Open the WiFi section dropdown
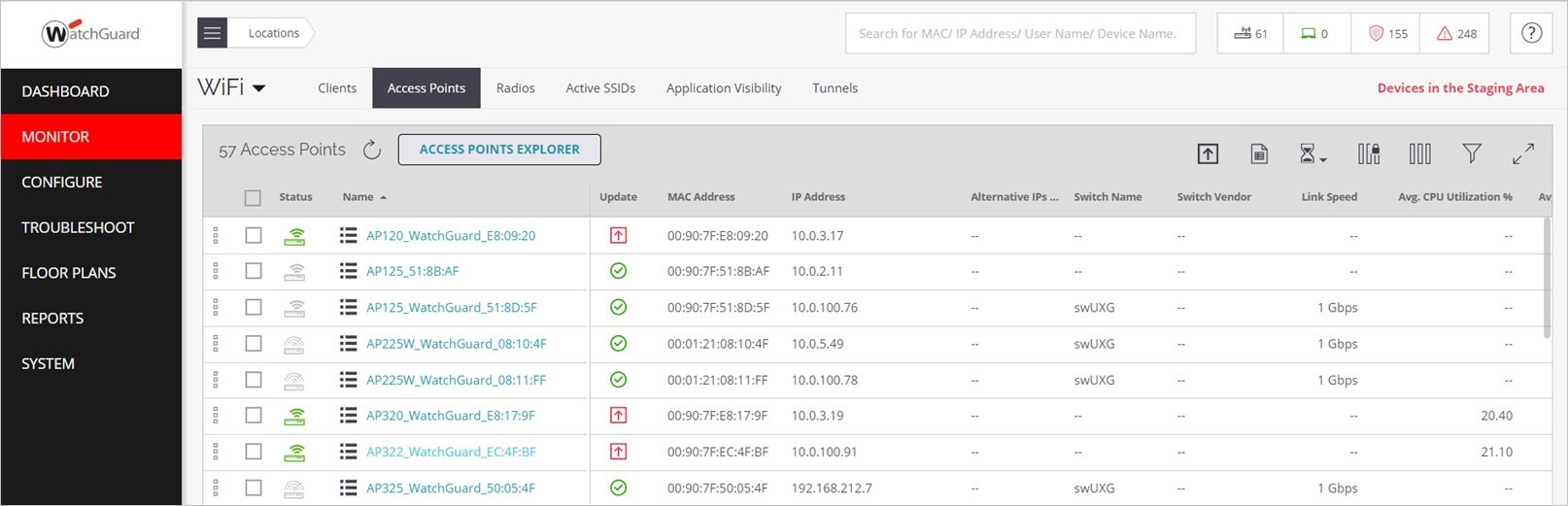Screen dimensions: 1568x506 232,87
